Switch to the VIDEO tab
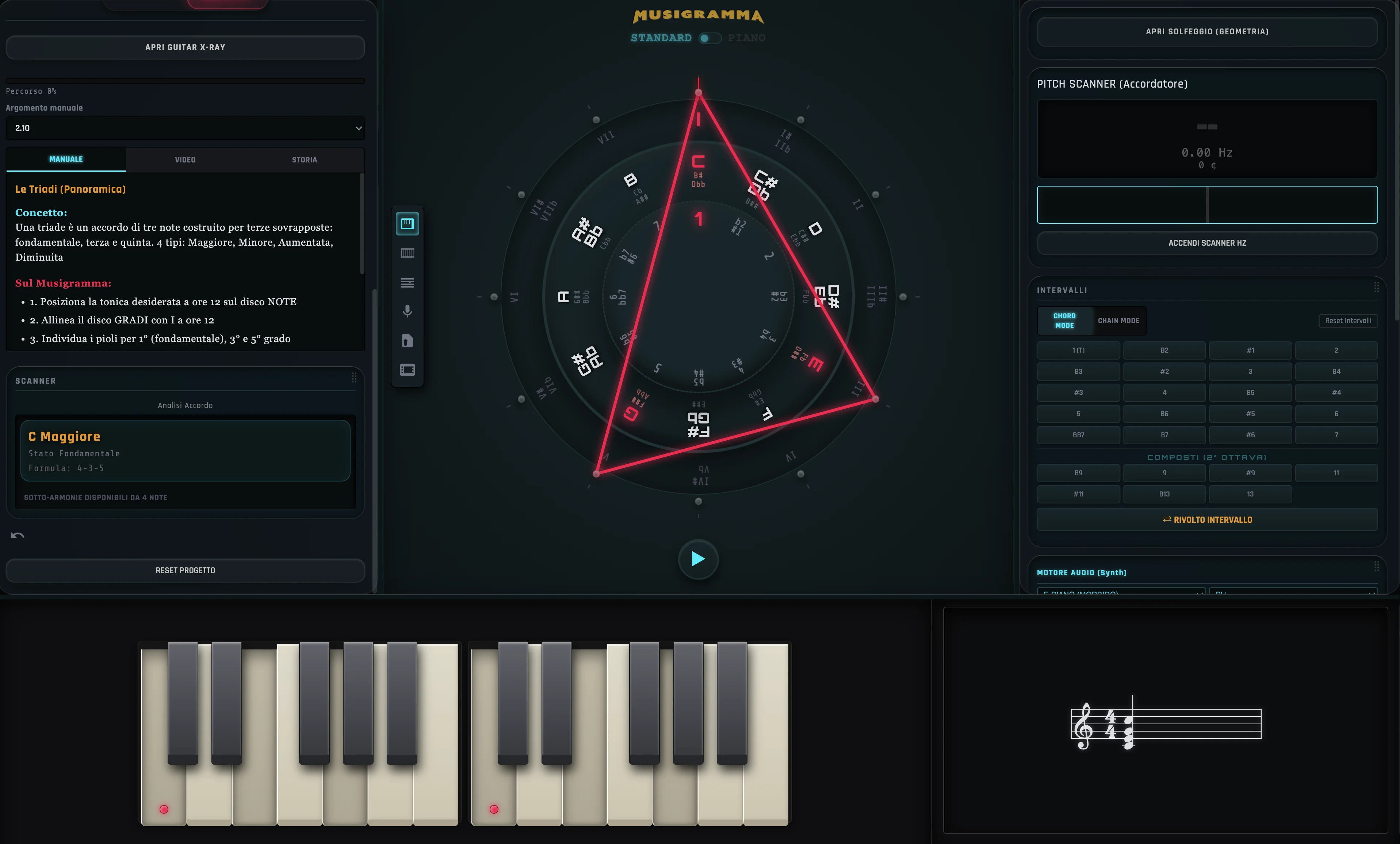Screen dimensions: 1400x844 (x=185, y=160)
